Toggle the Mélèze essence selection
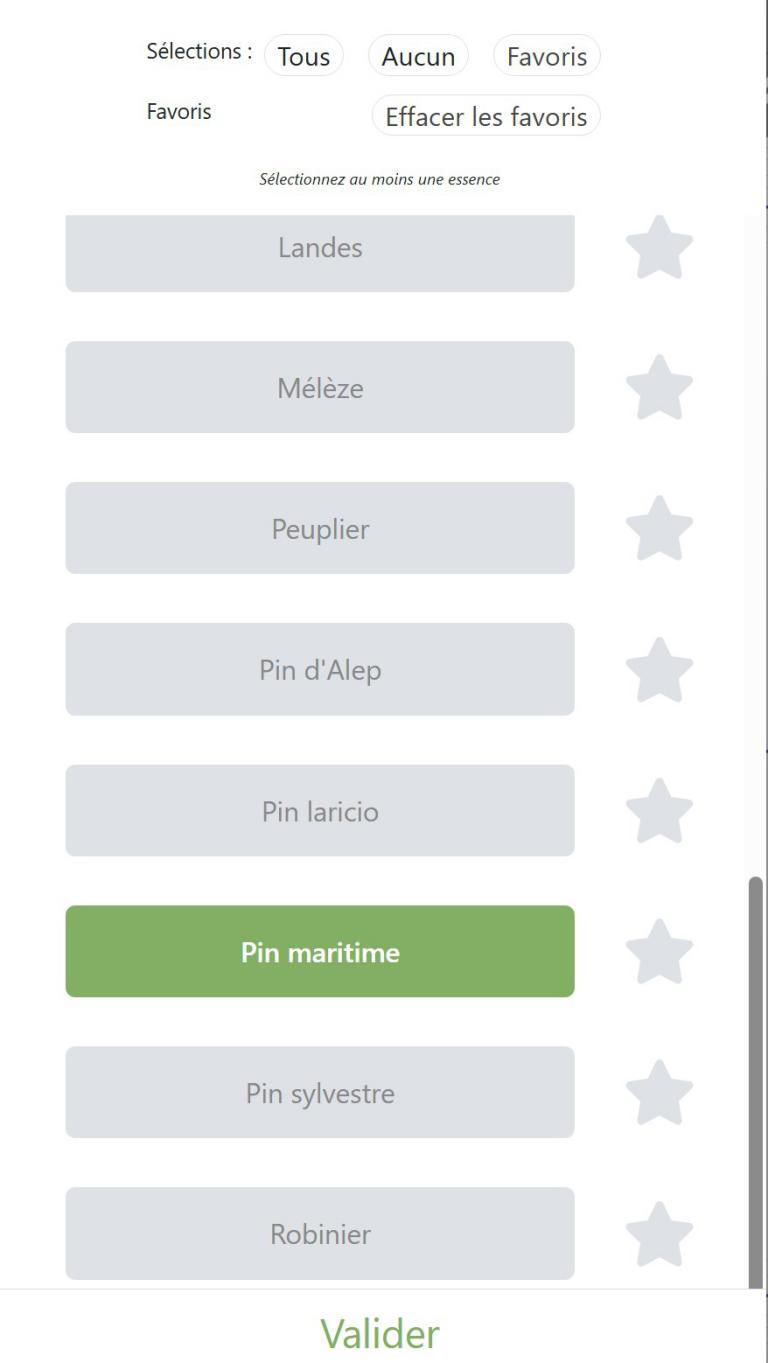 tap(320, 387)
